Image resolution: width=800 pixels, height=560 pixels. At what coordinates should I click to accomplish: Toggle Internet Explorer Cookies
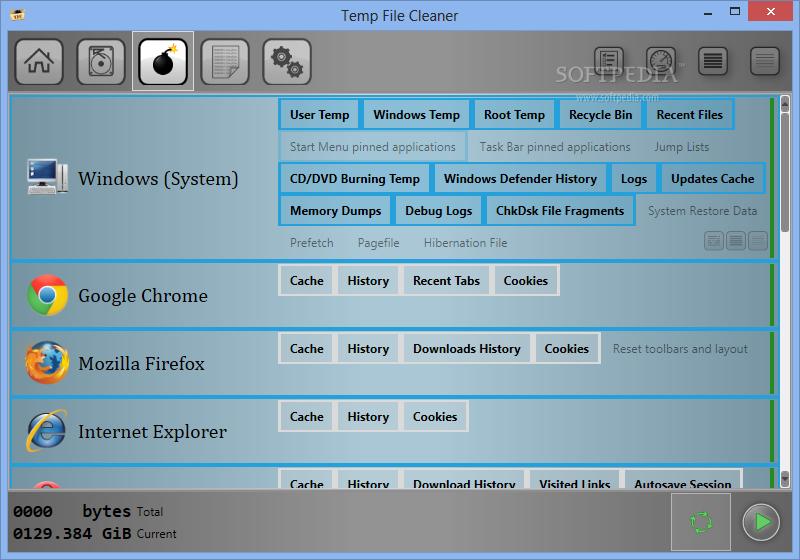tap(435, 416)
